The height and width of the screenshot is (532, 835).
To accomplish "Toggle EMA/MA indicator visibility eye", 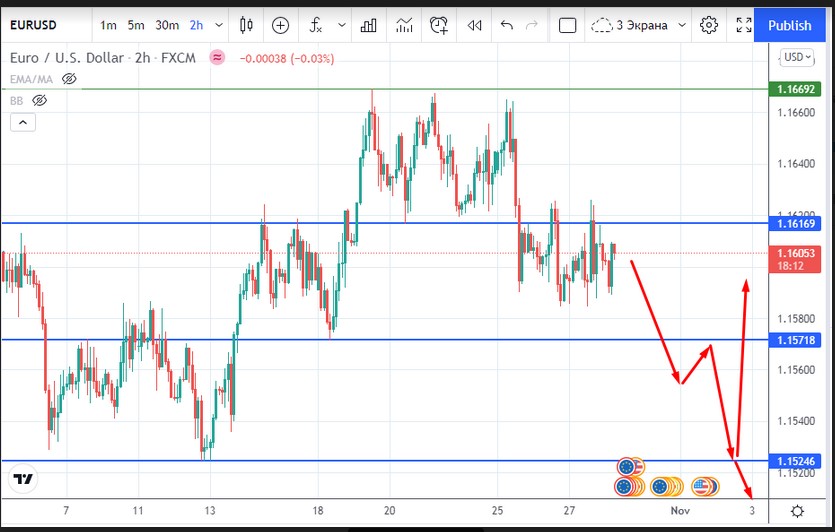I will click(69, 78).
